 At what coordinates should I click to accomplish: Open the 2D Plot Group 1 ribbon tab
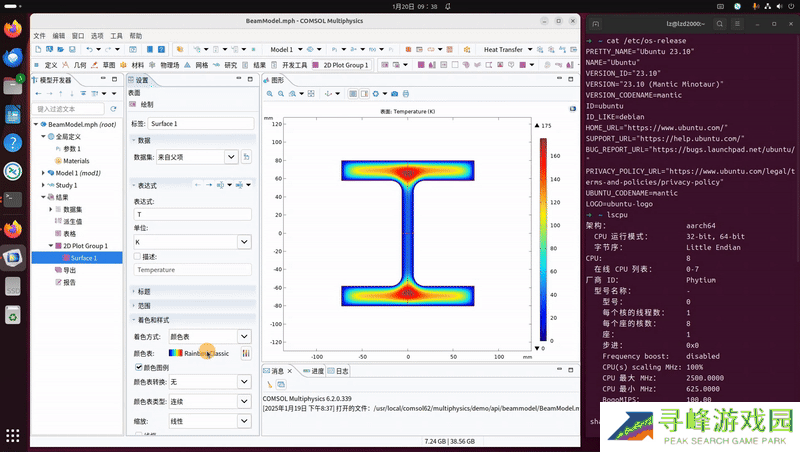coord(341,65)
